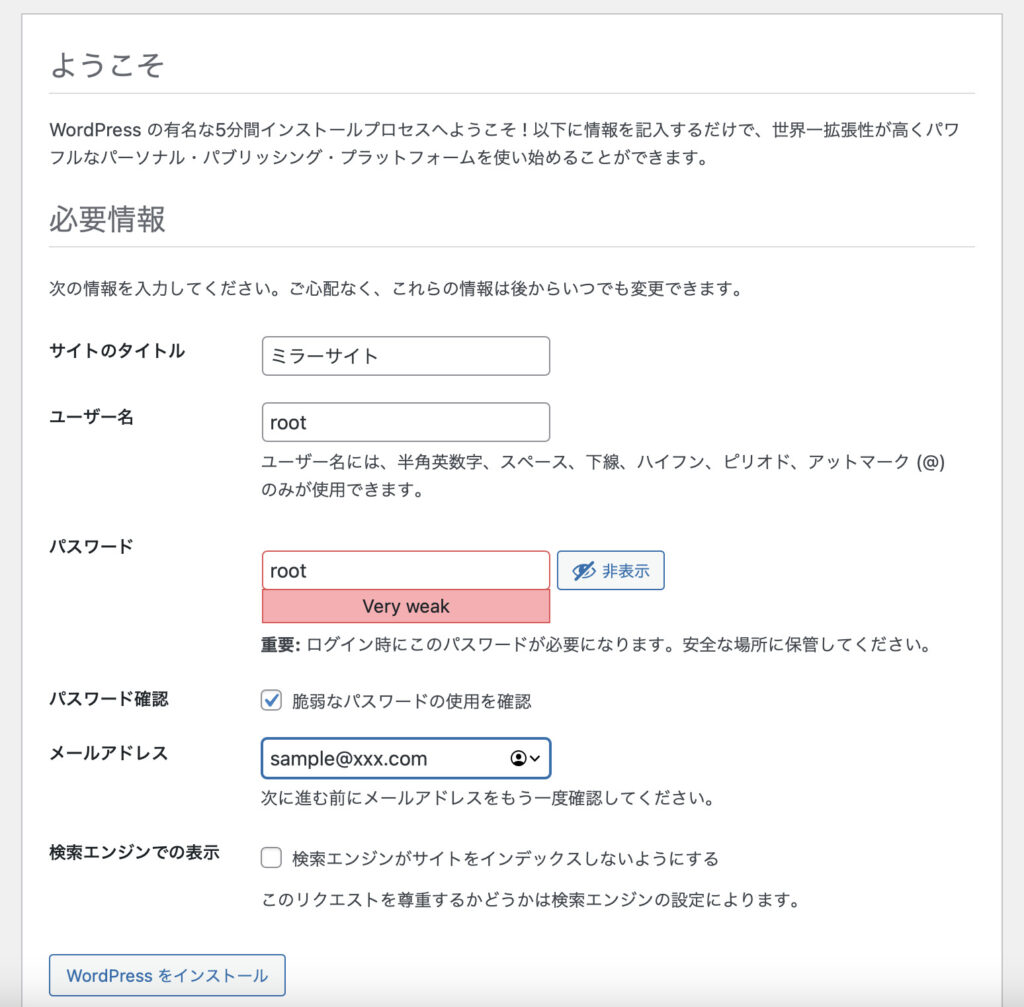This screenshot has height=1007, width=1024.
Task: Enable the search engine no-index checkbox
Action: pos(271,857)
